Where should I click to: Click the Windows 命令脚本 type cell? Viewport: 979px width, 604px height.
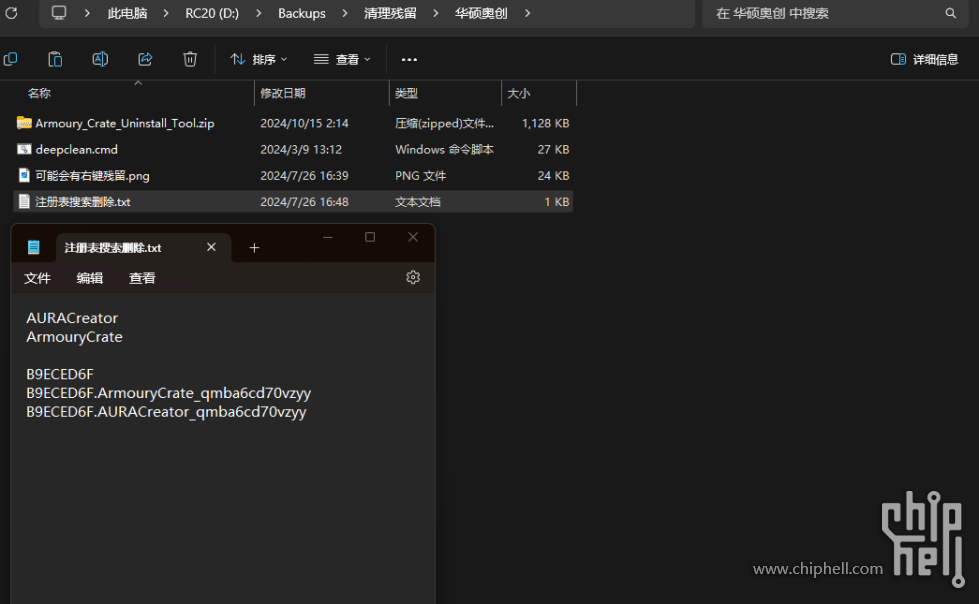pos(444,149)
